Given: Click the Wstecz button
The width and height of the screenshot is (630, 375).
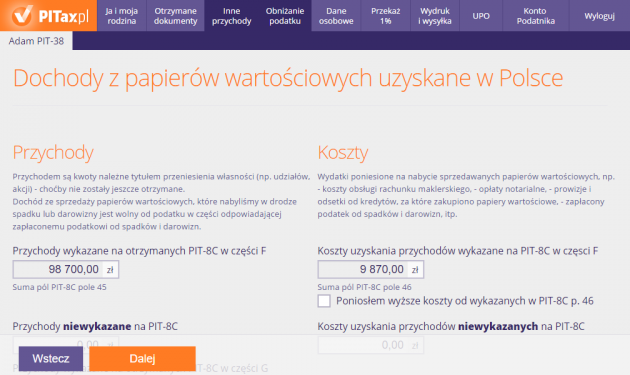Looking at the screenshot, I should (x=51, y=359).
